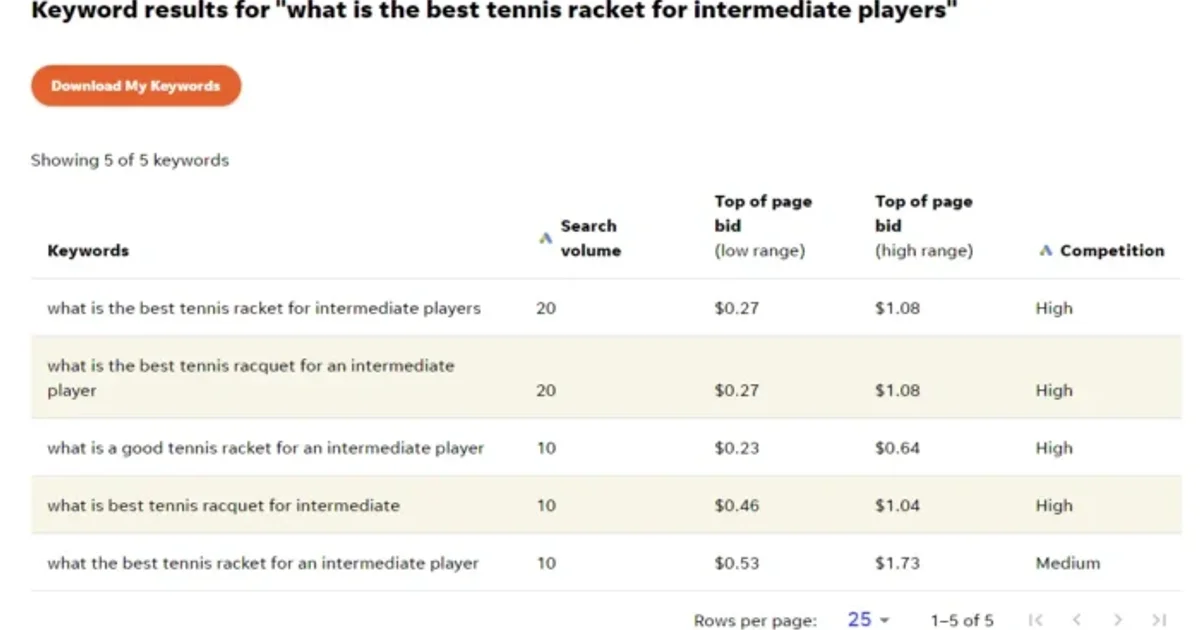The height and width of the screenshot is (630, 1200).
Task: Click the Download My Keywords button
Action: point(136,86)
